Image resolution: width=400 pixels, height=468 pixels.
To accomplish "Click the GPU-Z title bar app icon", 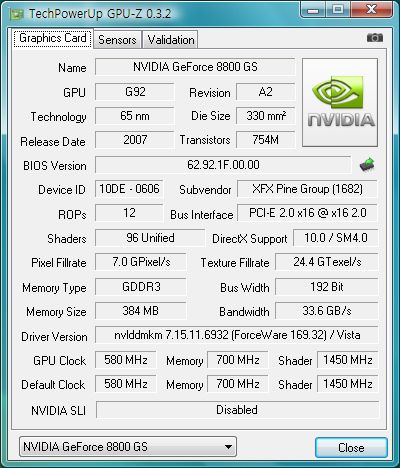I will 16,14.
